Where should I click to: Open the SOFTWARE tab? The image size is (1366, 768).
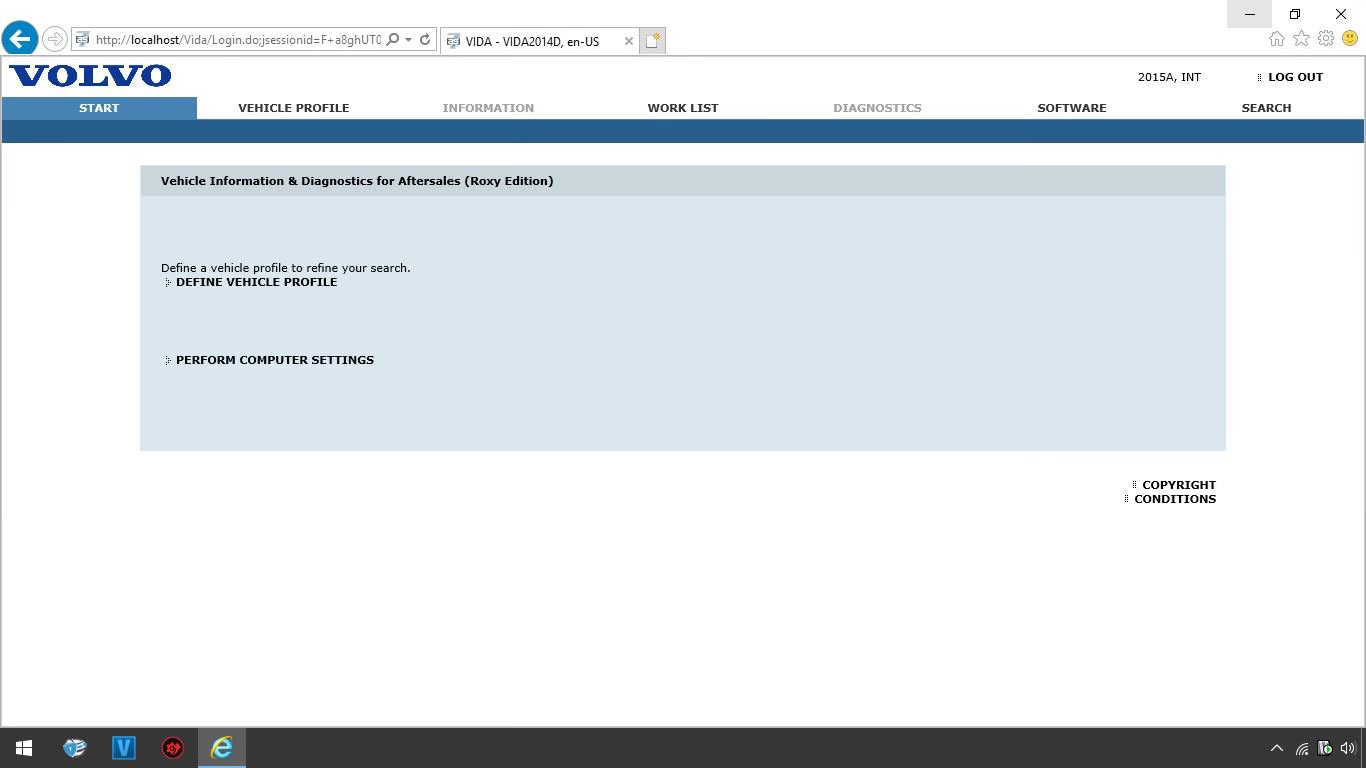[x=1072, y=108]
